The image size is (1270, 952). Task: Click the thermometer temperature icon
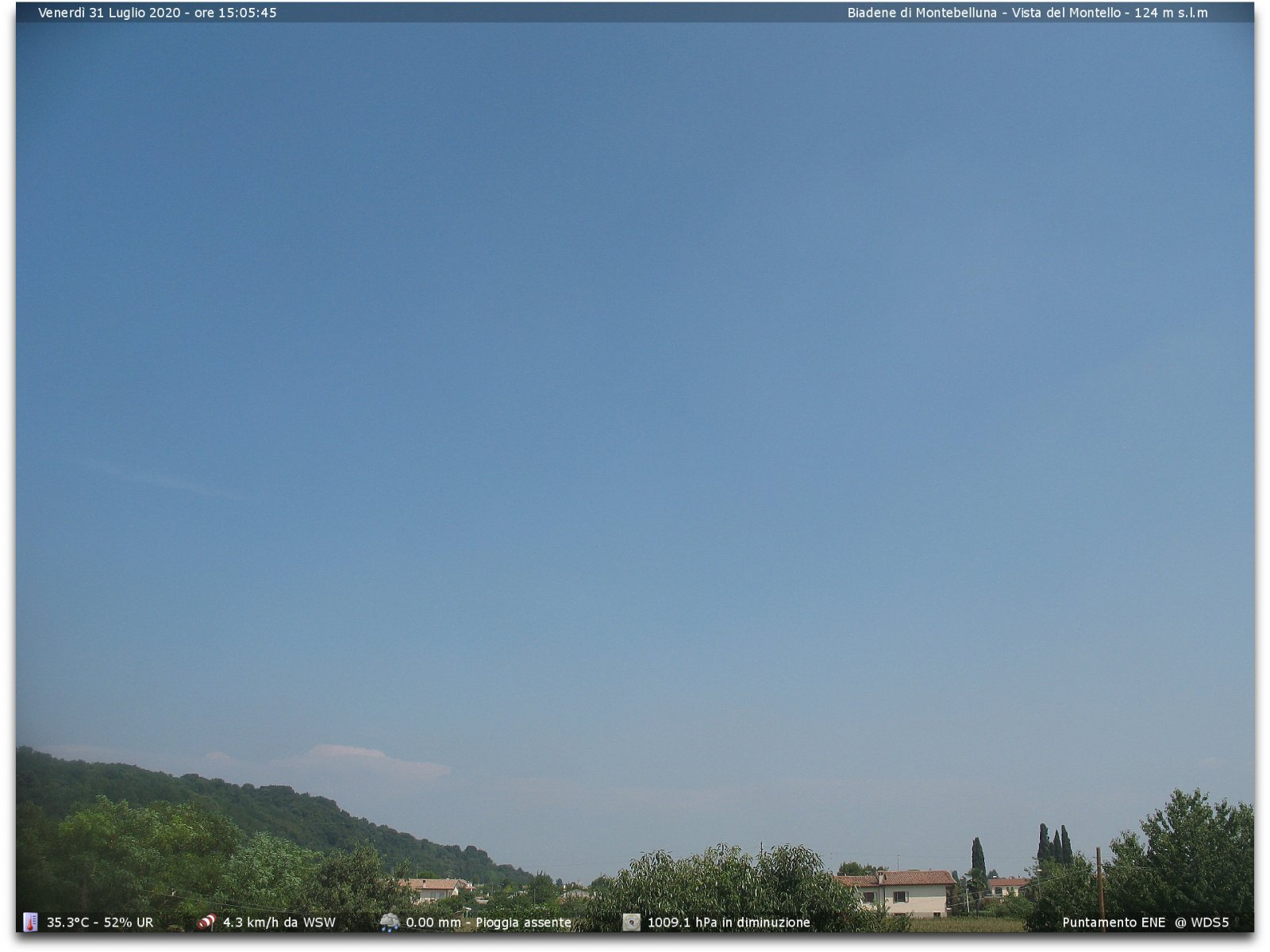[30, 922]
